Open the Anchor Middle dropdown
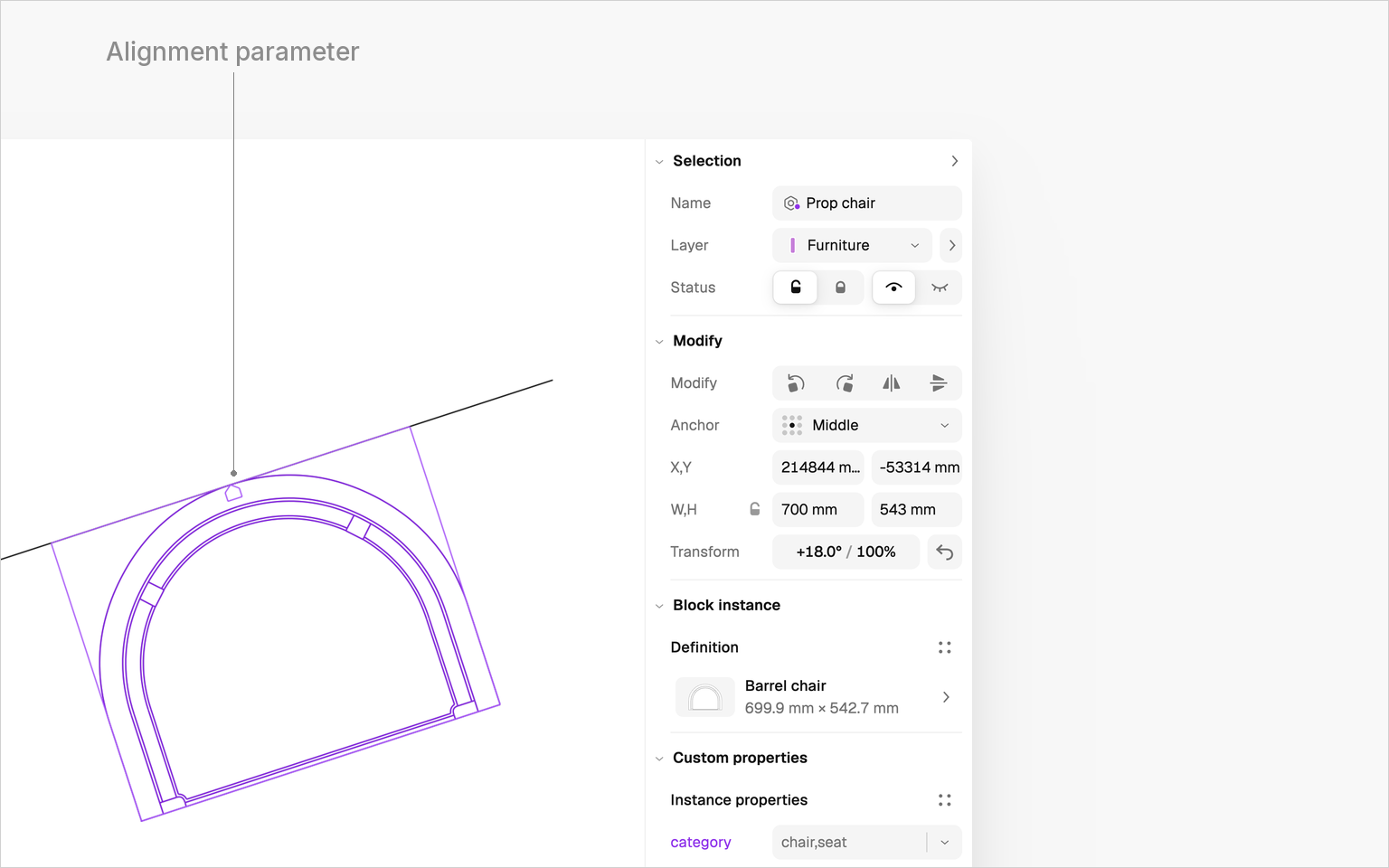Image resolution: width=1389 pixels, height=868 pixels. point(867,426)
